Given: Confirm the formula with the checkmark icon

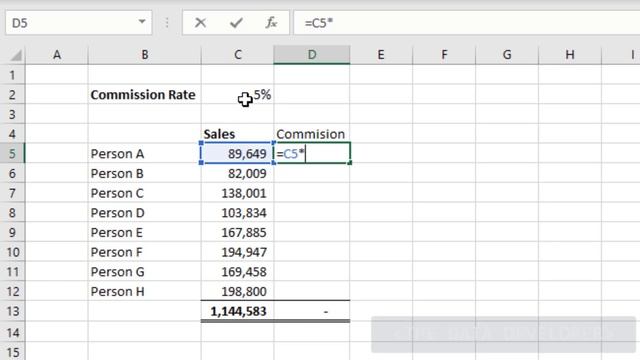Looking at the screenshot, I should [x=236, y=23].
